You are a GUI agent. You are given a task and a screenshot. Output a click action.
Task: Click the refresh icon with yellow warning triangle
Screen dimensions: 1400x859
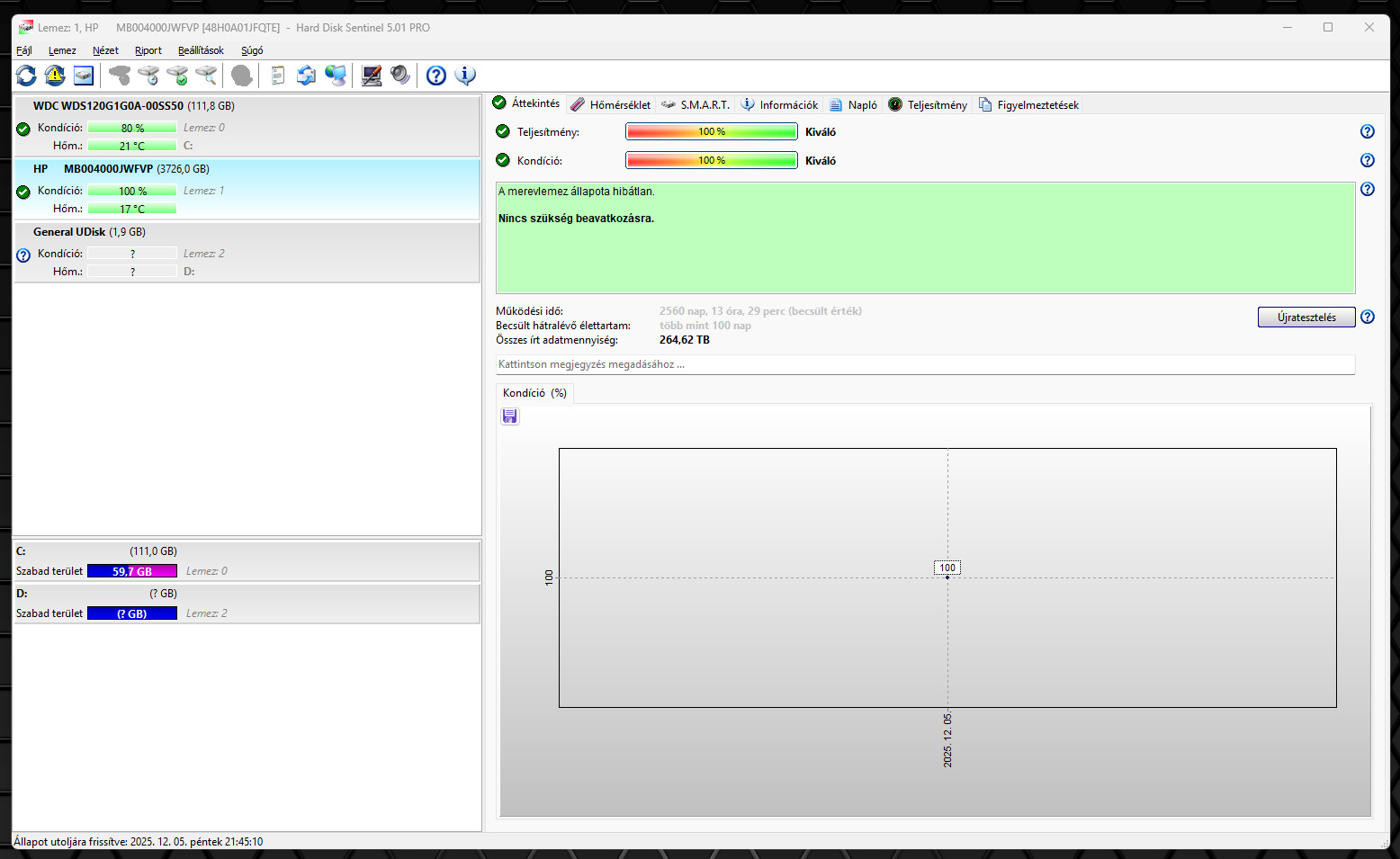tap(55, 76)
